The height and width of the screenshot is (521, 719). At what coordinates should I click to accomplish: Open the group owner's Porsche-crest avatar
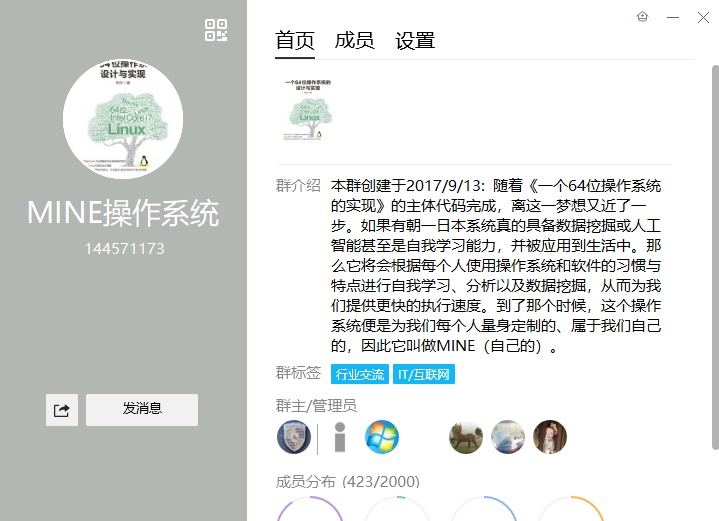click(294, 437)
